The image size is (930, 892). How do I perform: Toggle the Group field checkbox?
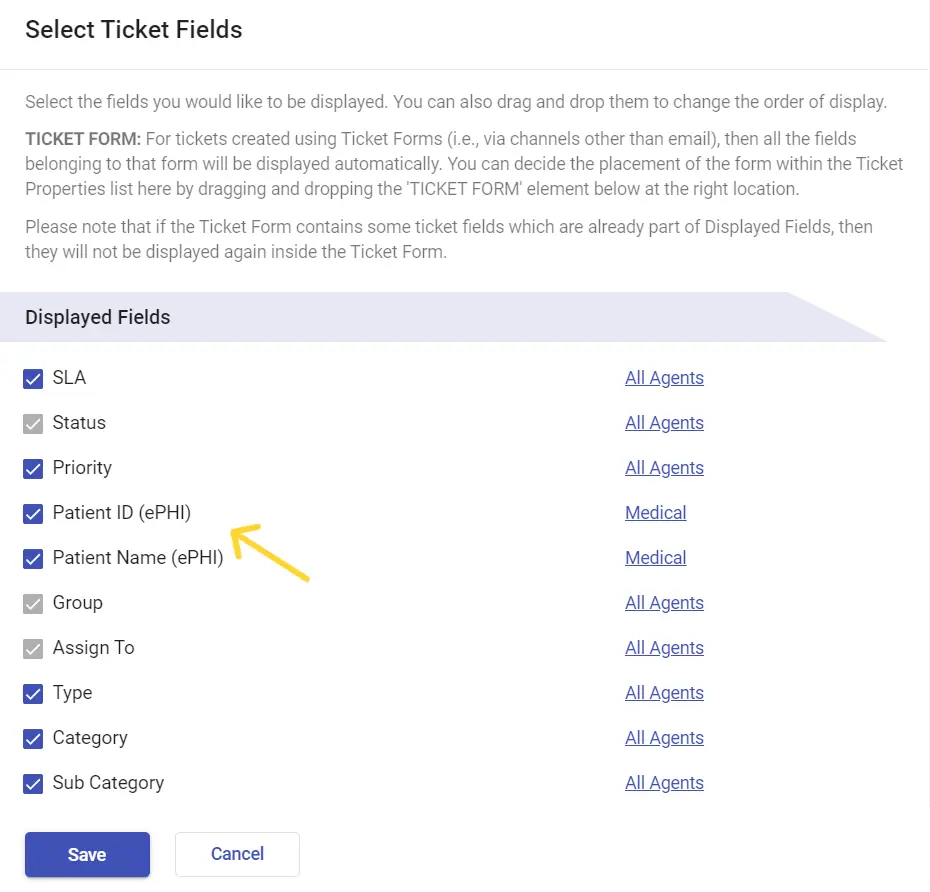(x=34, y=604)
